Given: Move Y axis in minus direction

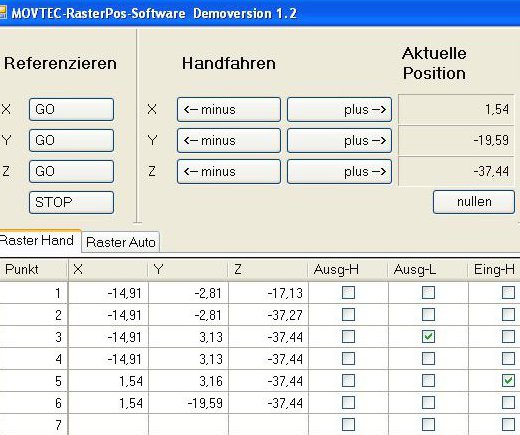Looking at the screenshot, I should click(x=229, y=140).
